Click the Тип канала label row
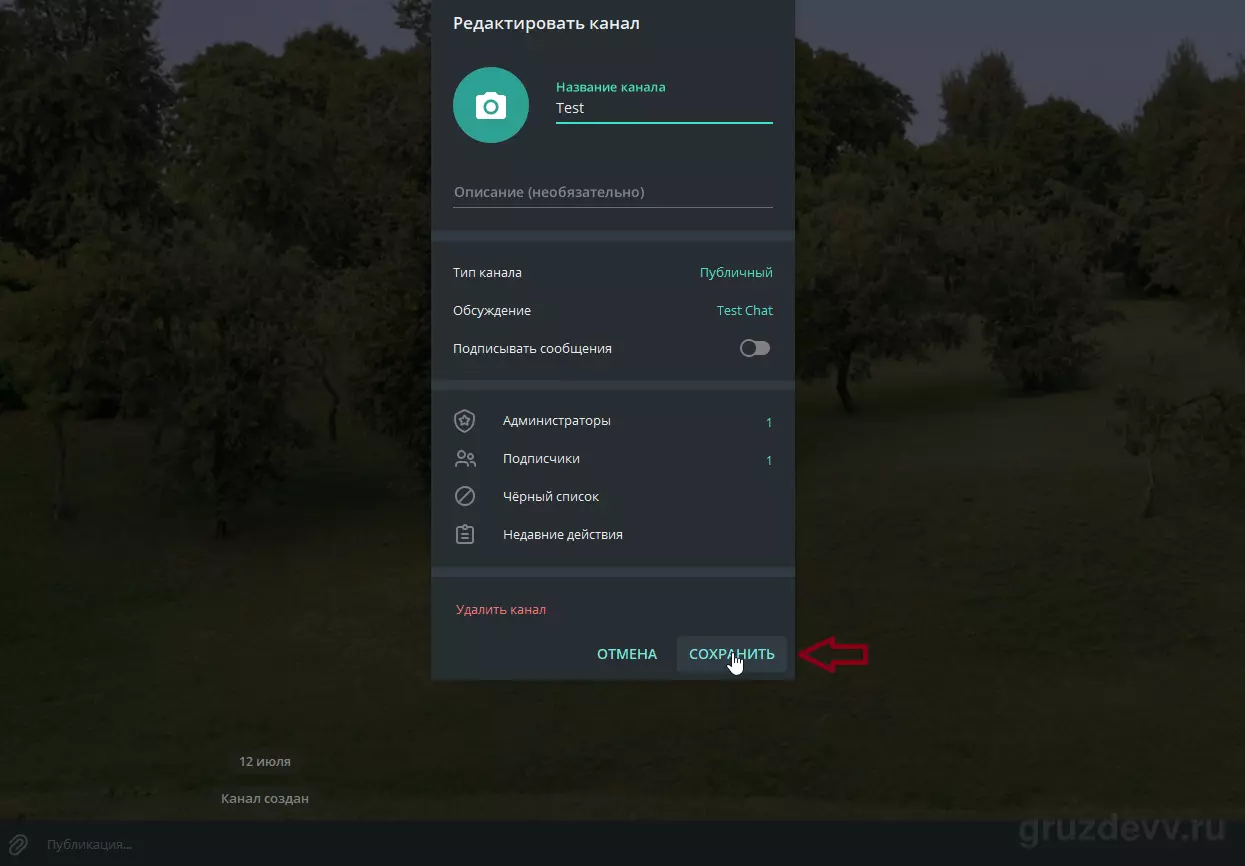1245x866 pixels. 613,273
